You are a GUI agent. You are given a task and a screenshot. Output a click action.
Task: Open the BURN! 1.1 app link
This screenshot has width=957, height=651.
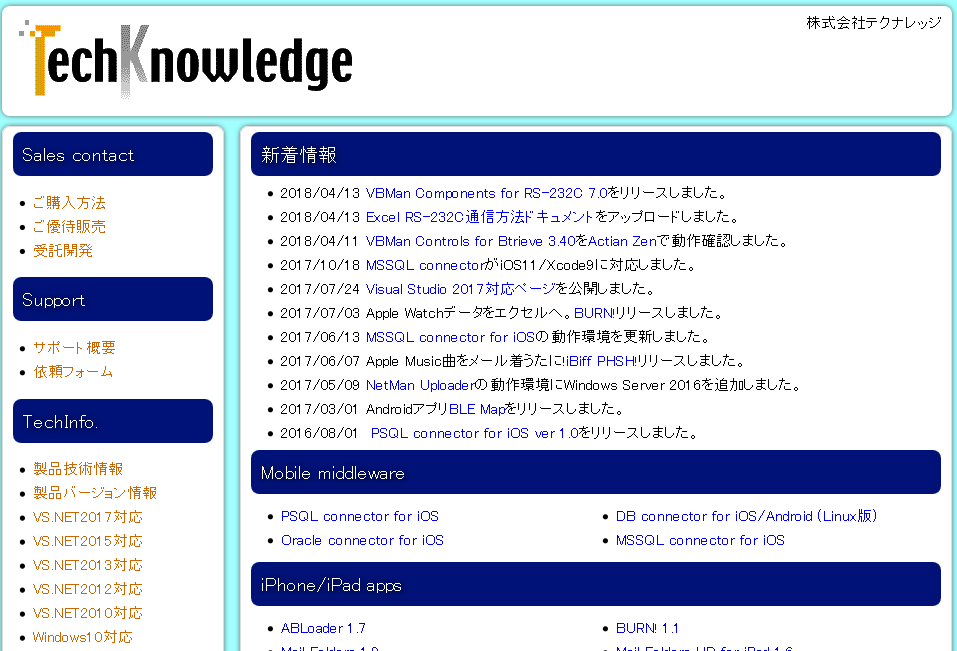pos(647,628)
